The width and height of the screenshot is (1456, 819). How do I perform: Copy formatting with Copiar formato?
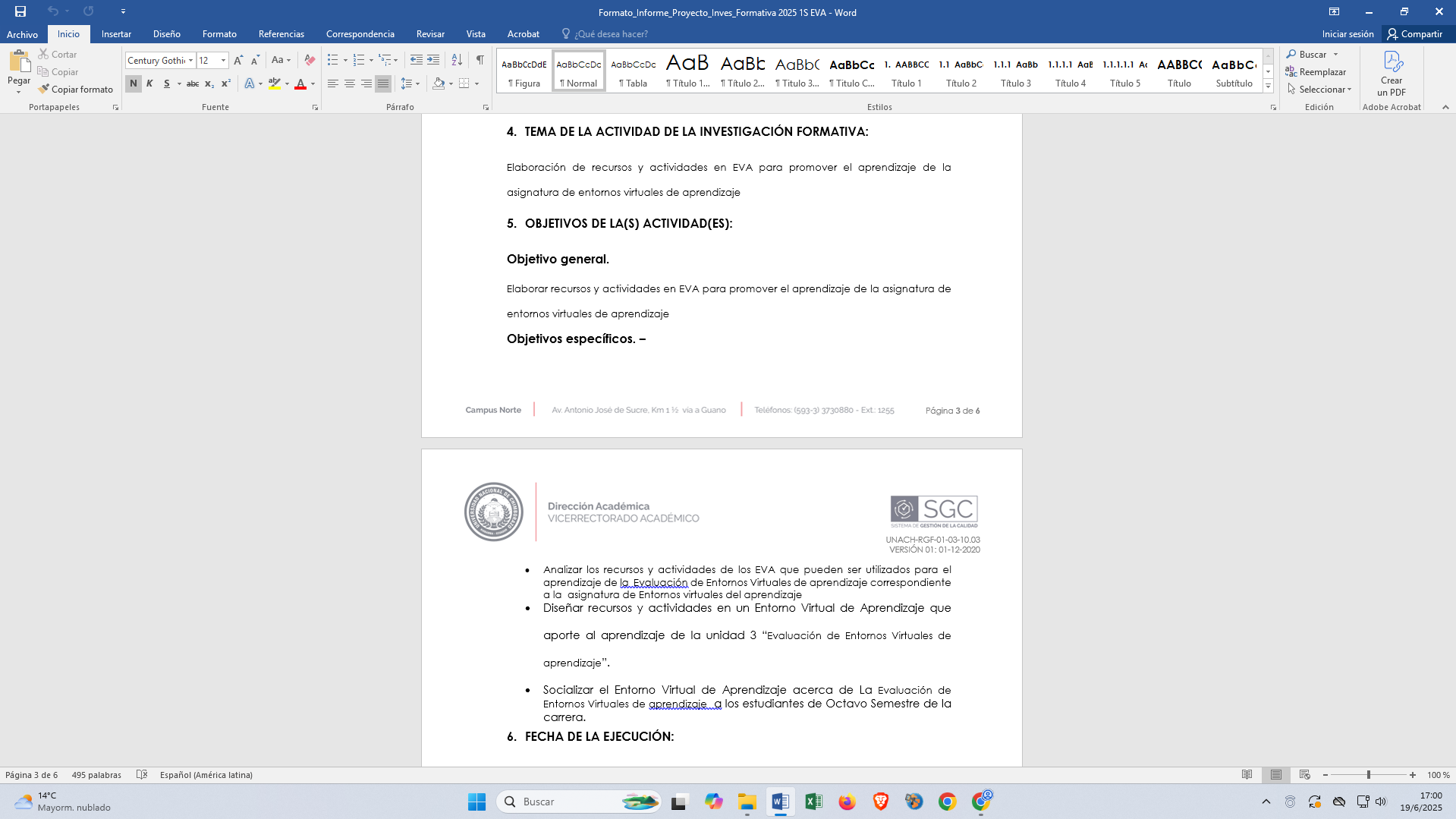click(76, 89)
